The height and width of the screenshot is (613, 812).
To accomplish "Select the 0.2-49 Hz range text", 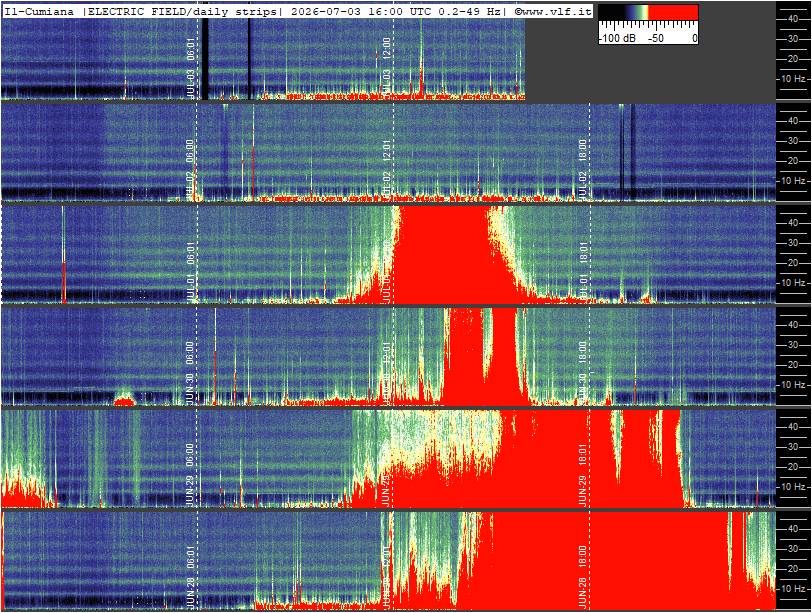I will (x=469, y=11).
